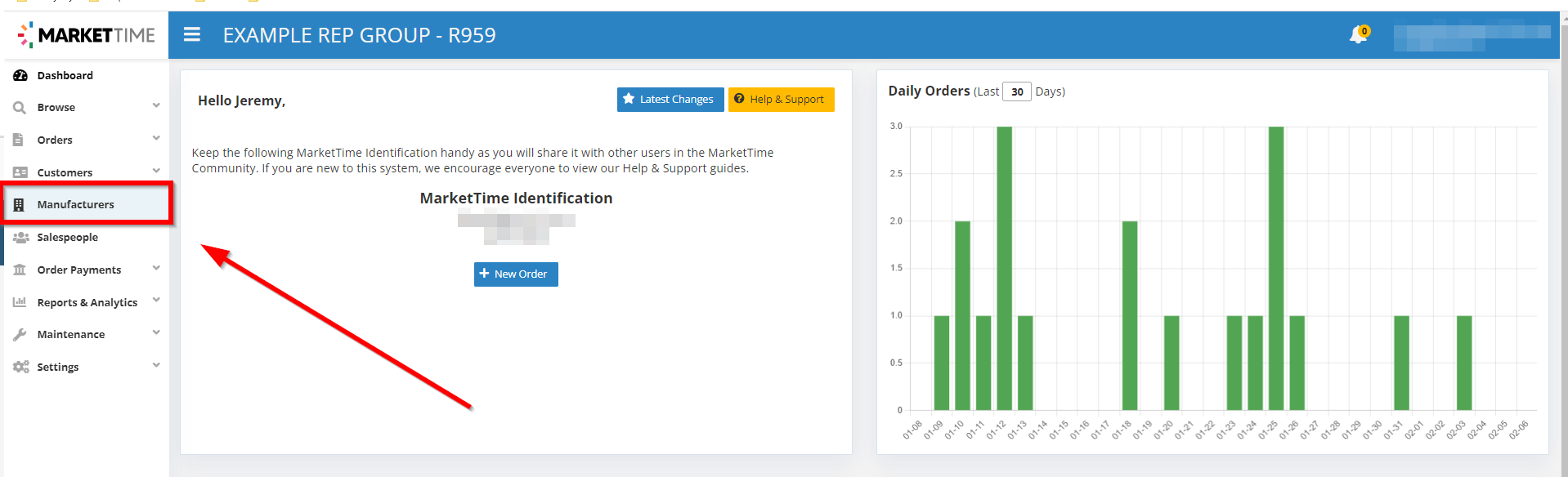Screen dimensions: 1568x477
Task: Open the notifications bell
Action: 1358,34
